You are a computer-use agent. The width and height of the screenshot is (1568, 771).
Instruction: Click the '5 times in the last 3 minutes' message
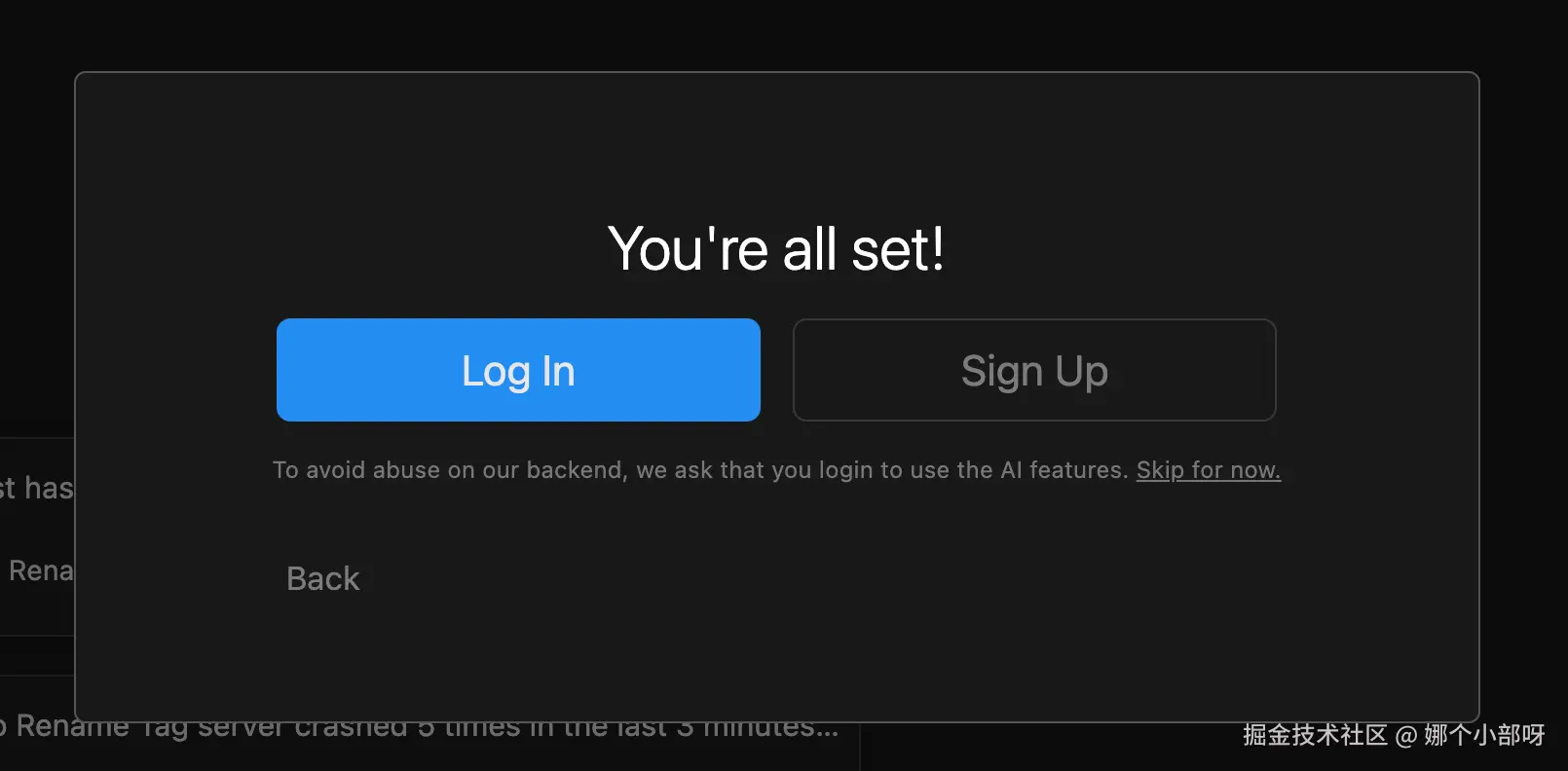click(623, 732)
